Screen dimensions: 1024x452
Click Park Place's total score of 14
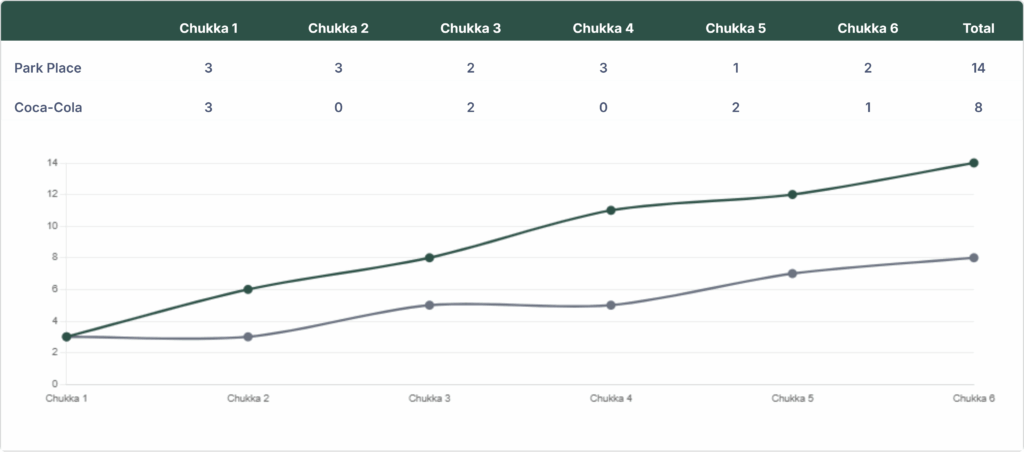(x=978, y=68)
